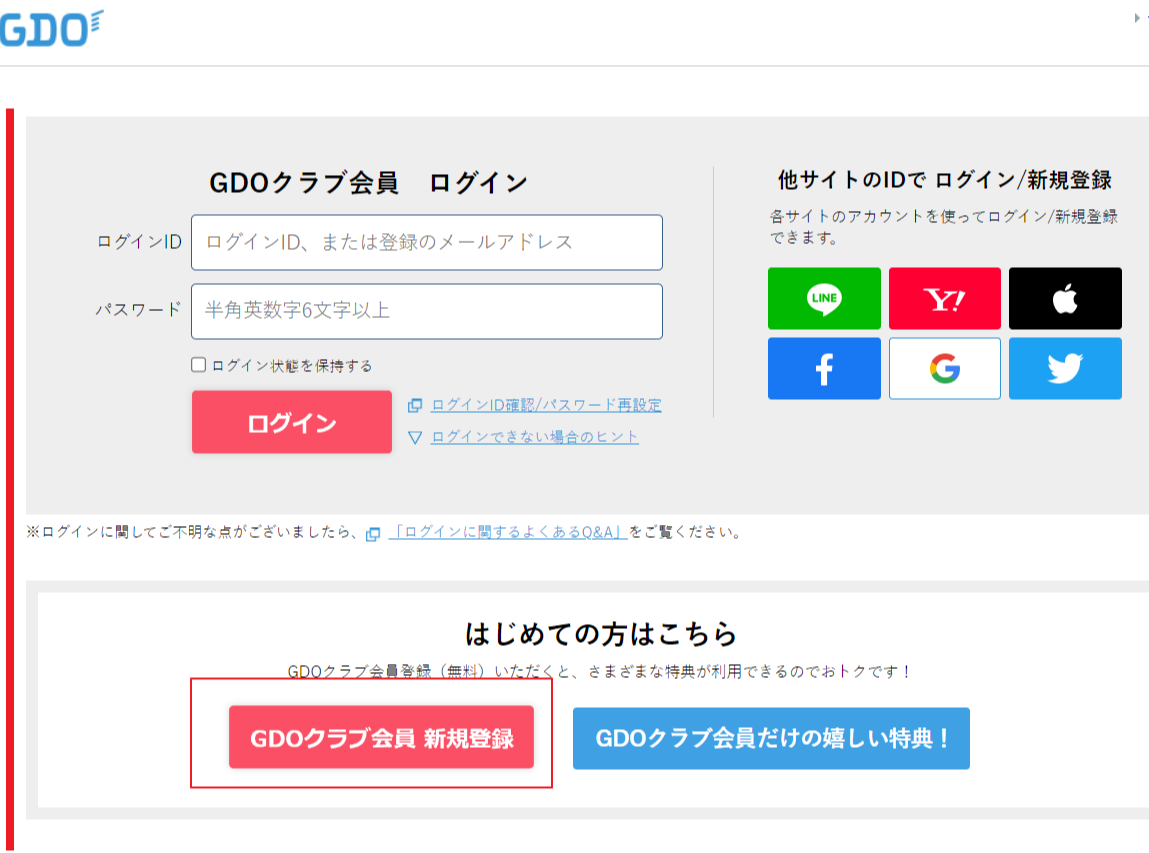1149x853 pixels.
Task: Expand ログインできない場合のヒント link
Action: coord(534,437)
